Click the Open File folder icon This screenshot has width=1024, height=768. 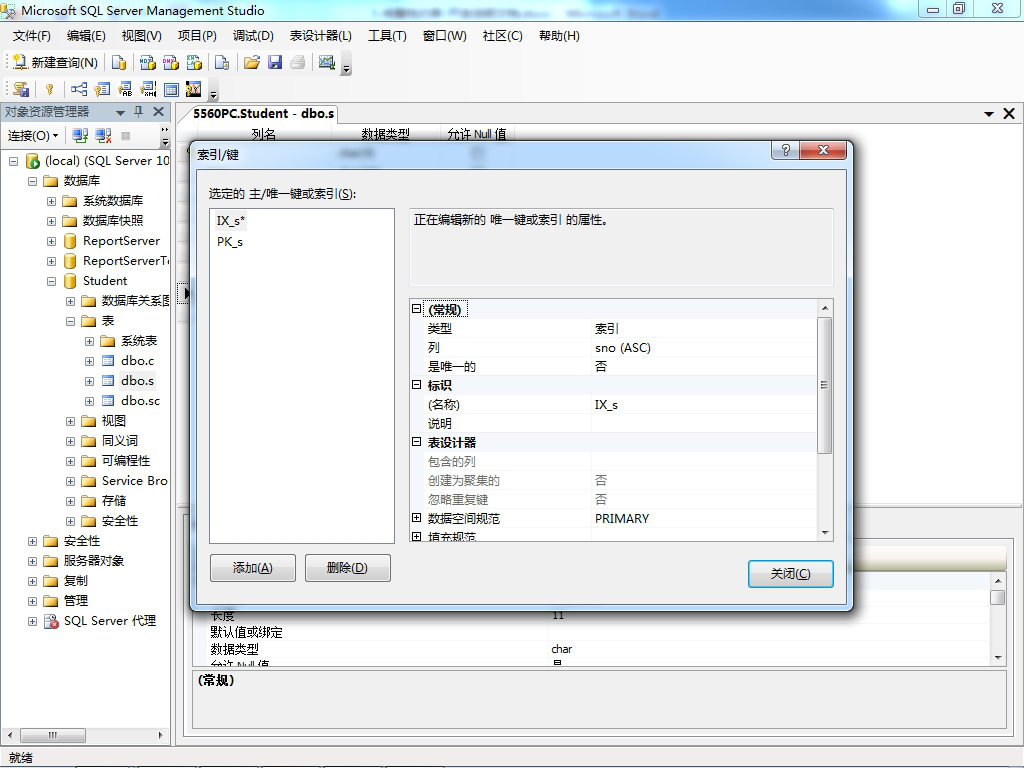click(x=251, y=62)
